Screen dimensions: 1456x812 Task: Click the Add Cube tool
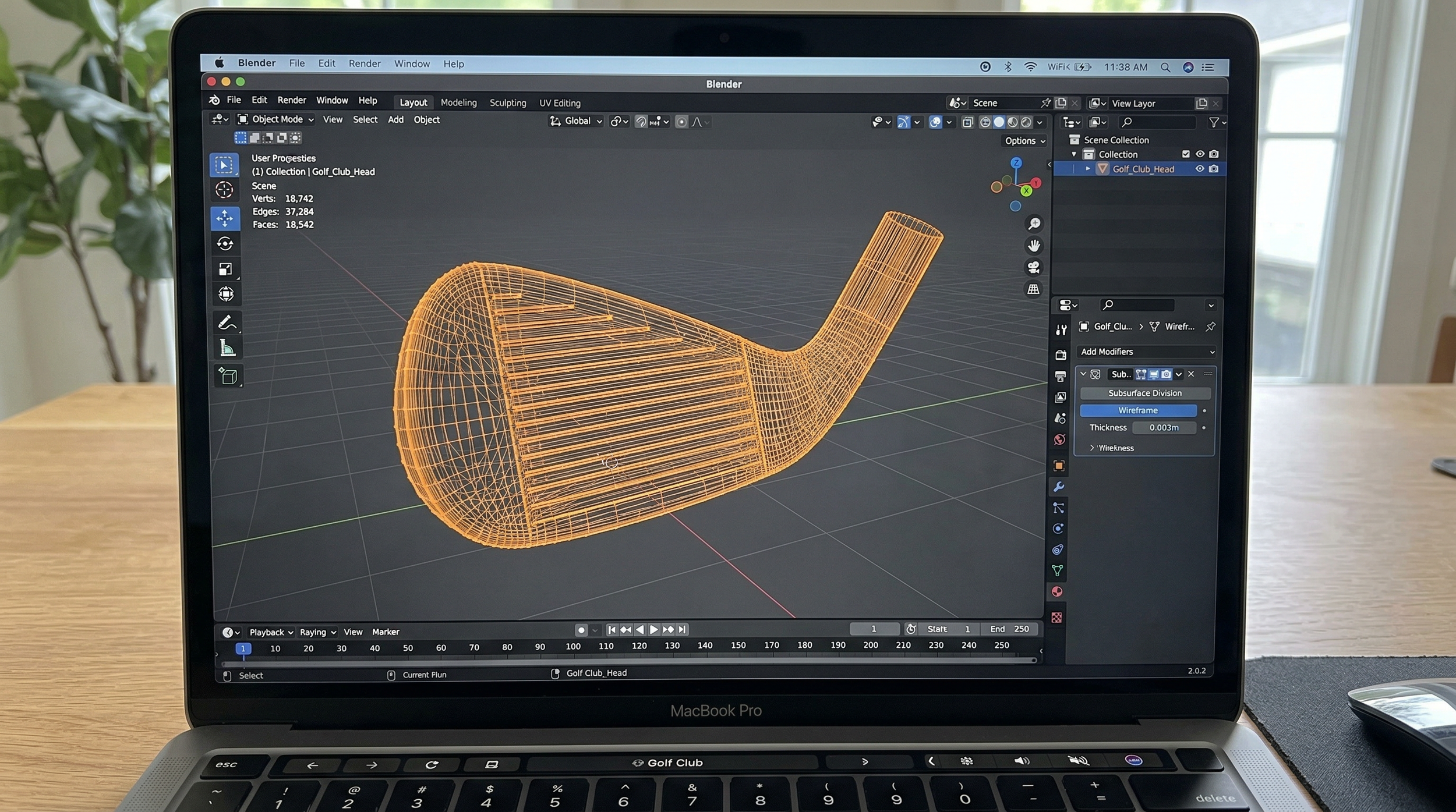pyautogui.click(x=228, y=376)
